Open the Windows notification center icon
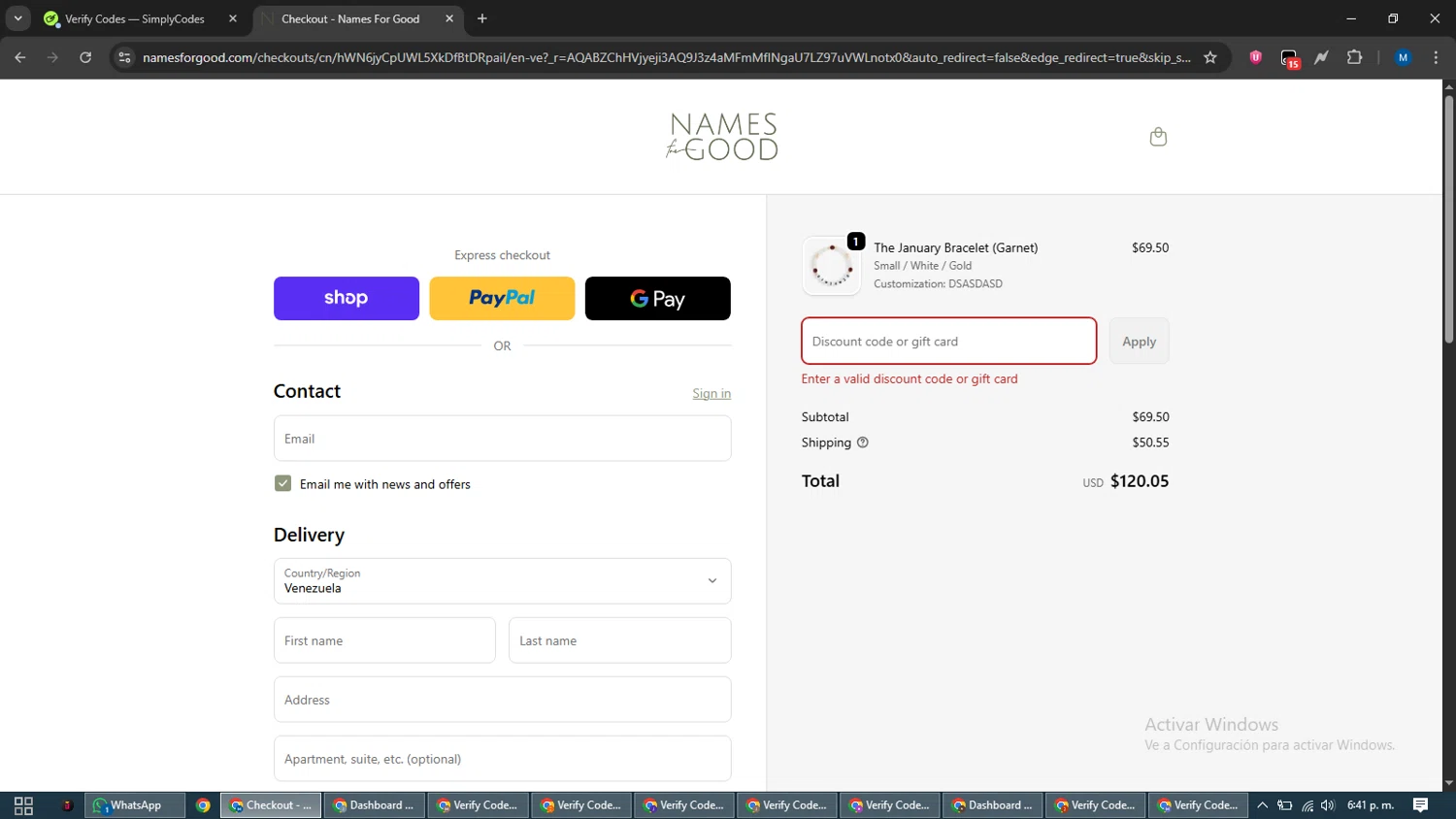The image size is (1456, 819). pyautogui.click(x=1420, y=805)
